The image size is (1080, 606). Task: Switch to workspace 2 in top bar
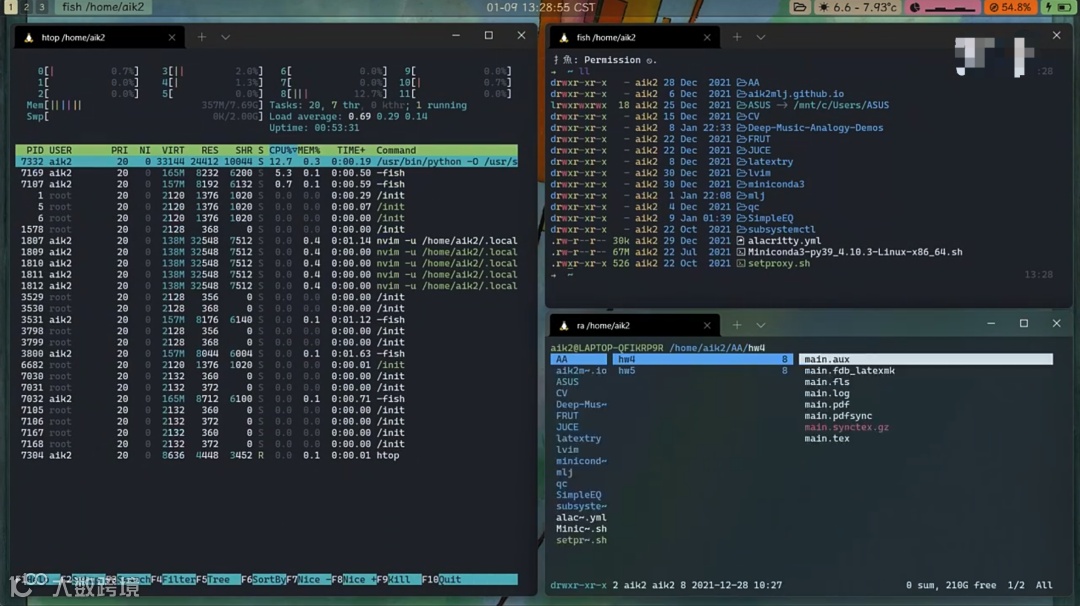(x=26, y=7)
